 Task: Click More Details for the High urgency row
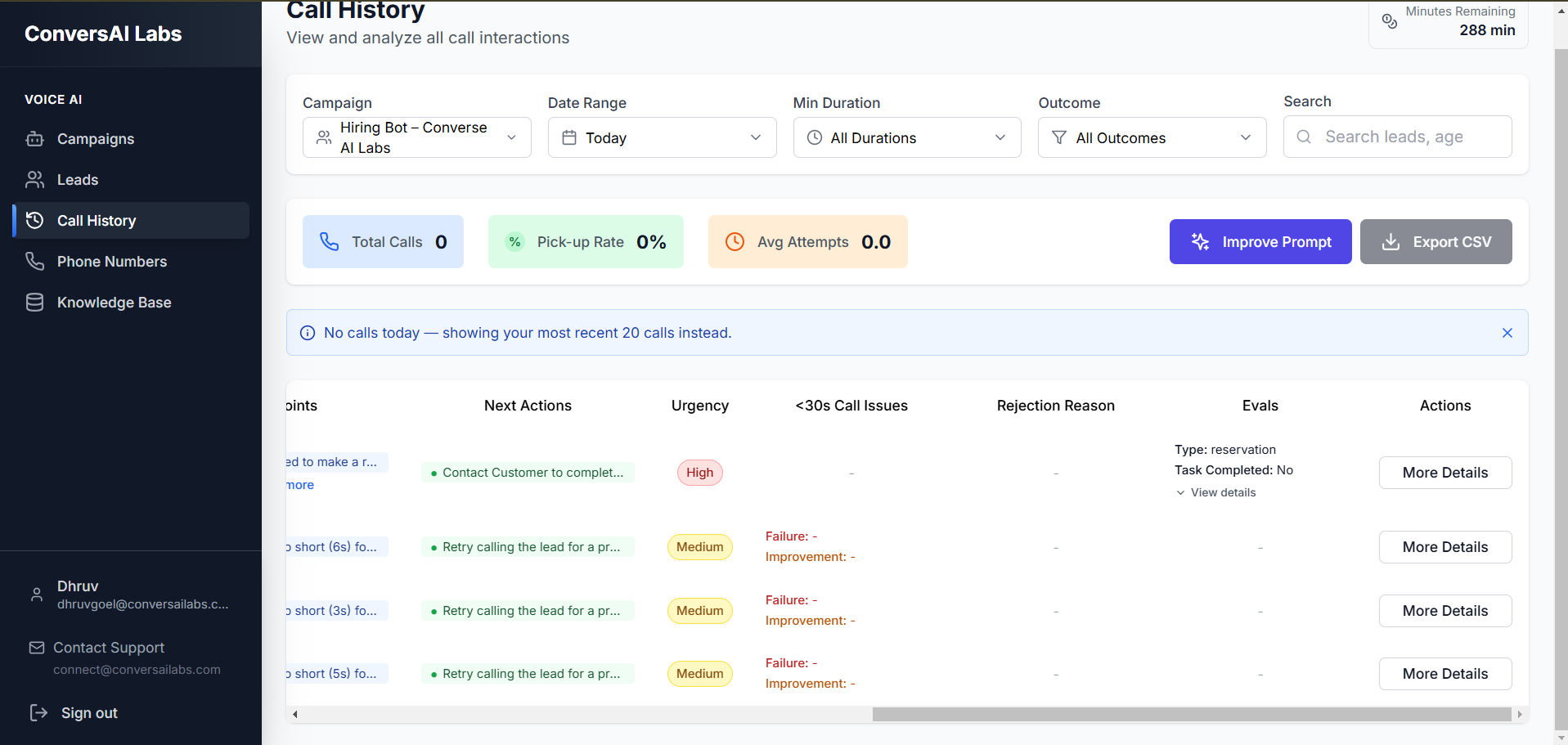click(1445, 473)
